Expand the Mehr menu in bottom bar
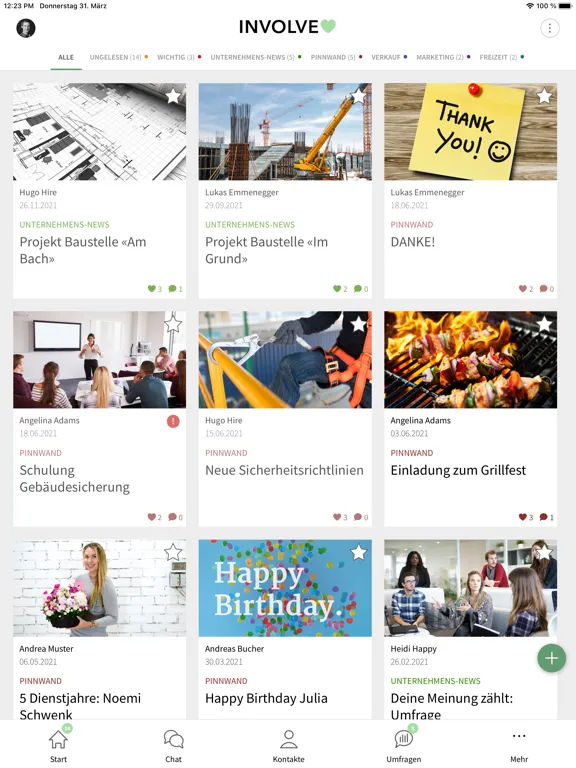Image resolution: width=576 pixels, height=768 pixels. [519, 745]
